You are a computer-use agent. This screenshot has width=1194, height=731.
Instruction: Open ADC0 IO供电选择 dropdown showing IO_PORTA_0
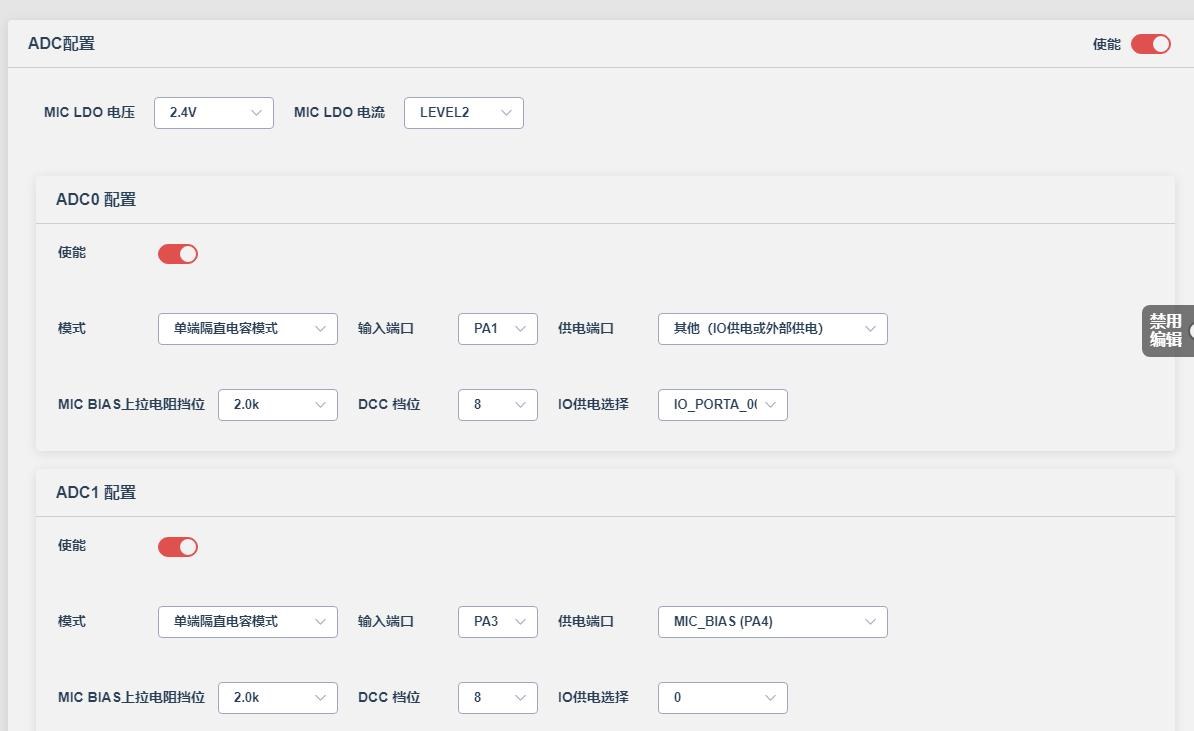723,405
